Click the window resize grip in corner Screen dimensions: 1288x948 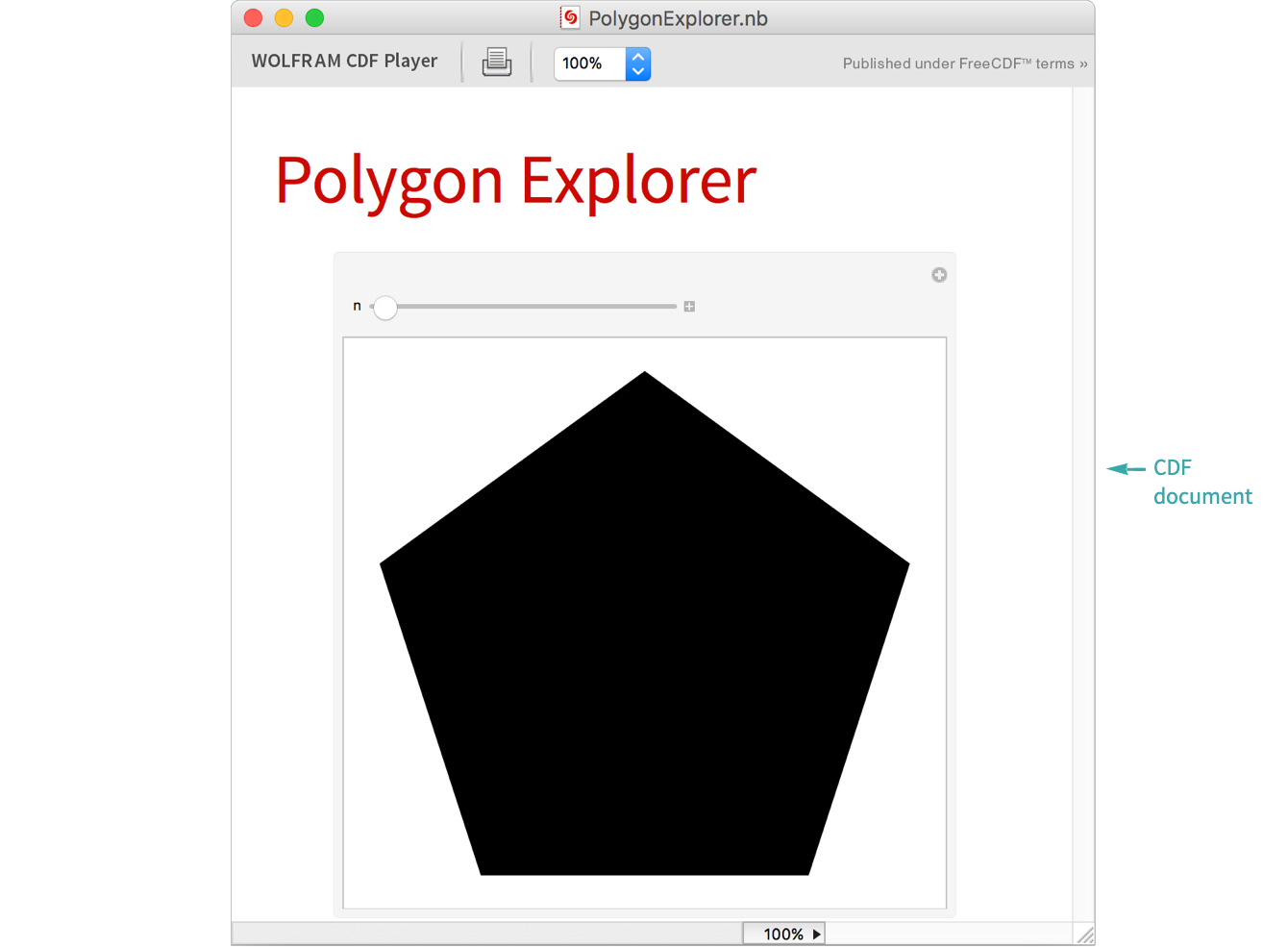click(1084, 935)
